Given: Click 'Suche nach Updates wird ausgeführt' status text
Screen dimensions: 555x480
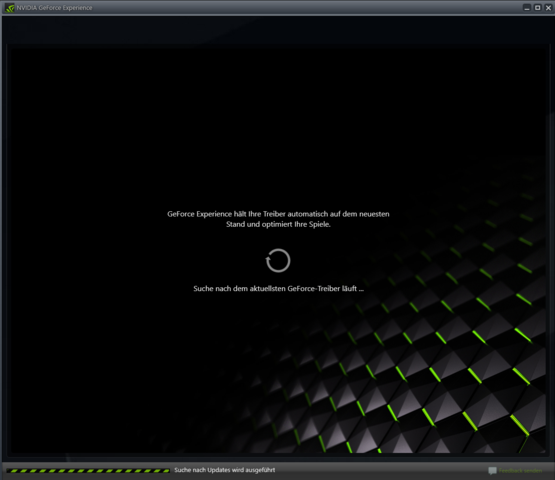Looking at the screenshot, I should [x=224, y=470].
